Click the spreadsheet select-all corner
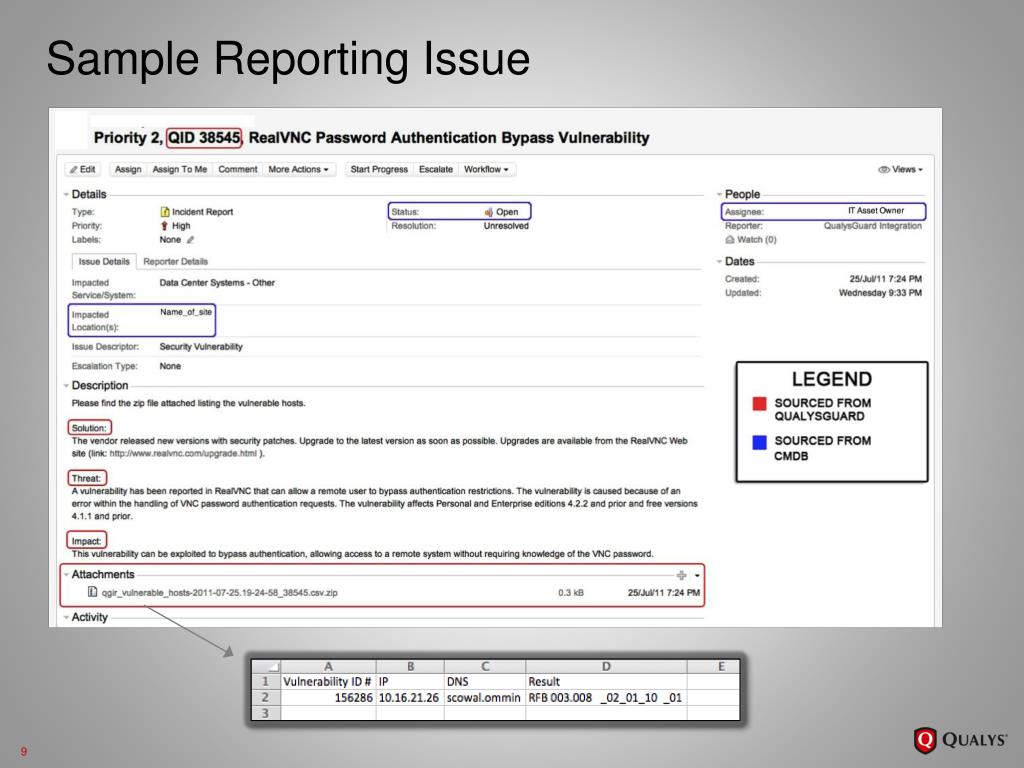This screenshot has height=768, width=1024. (x=266, y=666)
